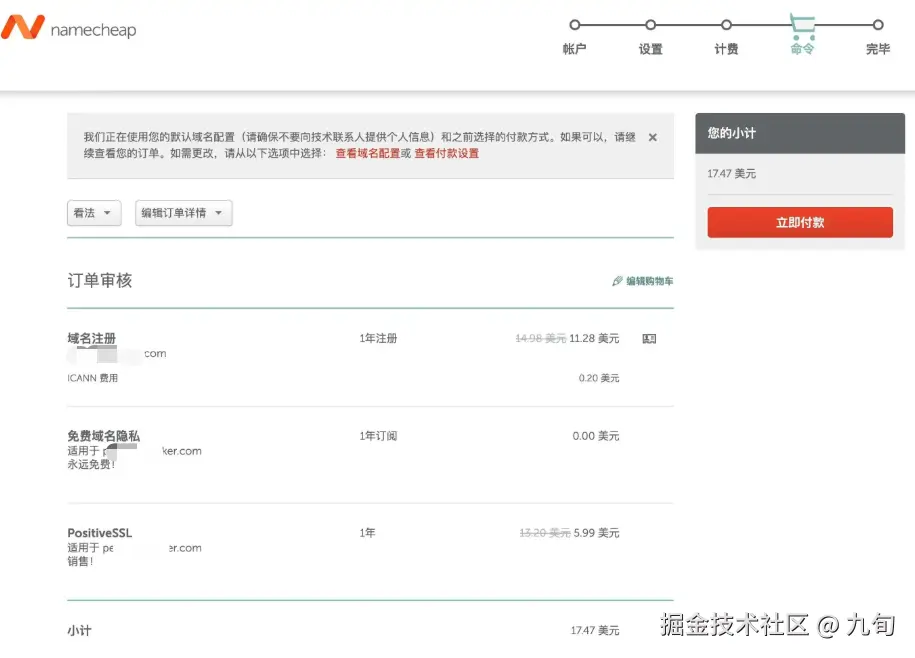Click the 编辑购物车 link
This screenshot has height=658, width=915.
(x=649, y=281)
